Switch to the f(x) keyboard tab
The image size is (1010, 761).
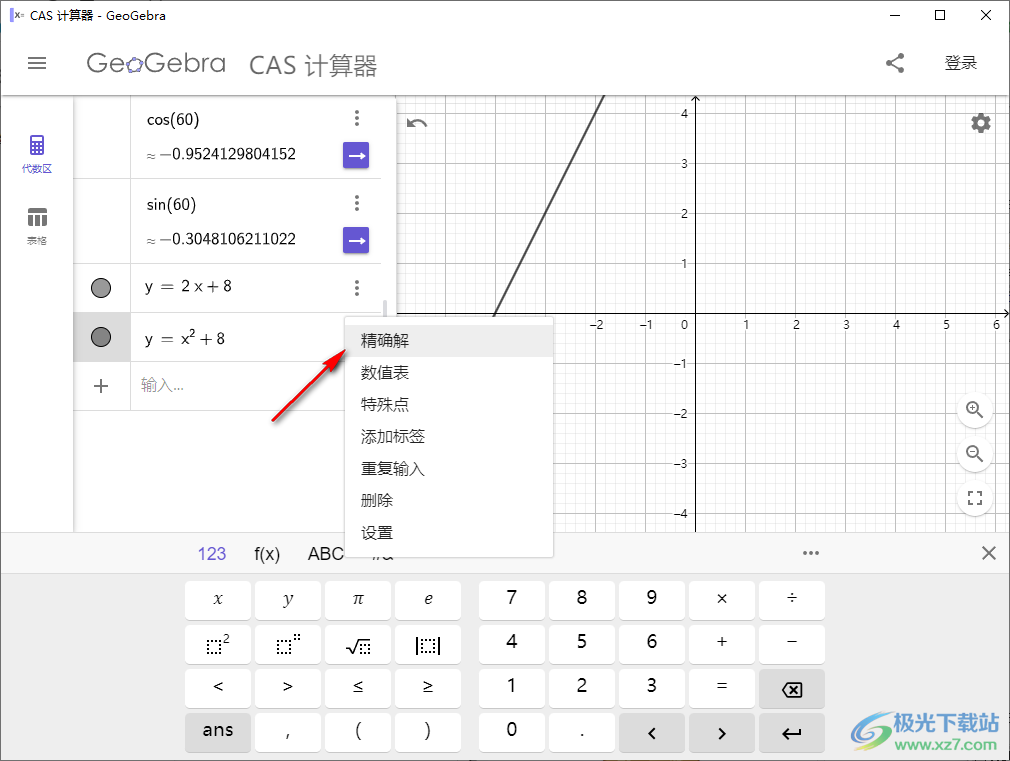(x=266, y=552)
